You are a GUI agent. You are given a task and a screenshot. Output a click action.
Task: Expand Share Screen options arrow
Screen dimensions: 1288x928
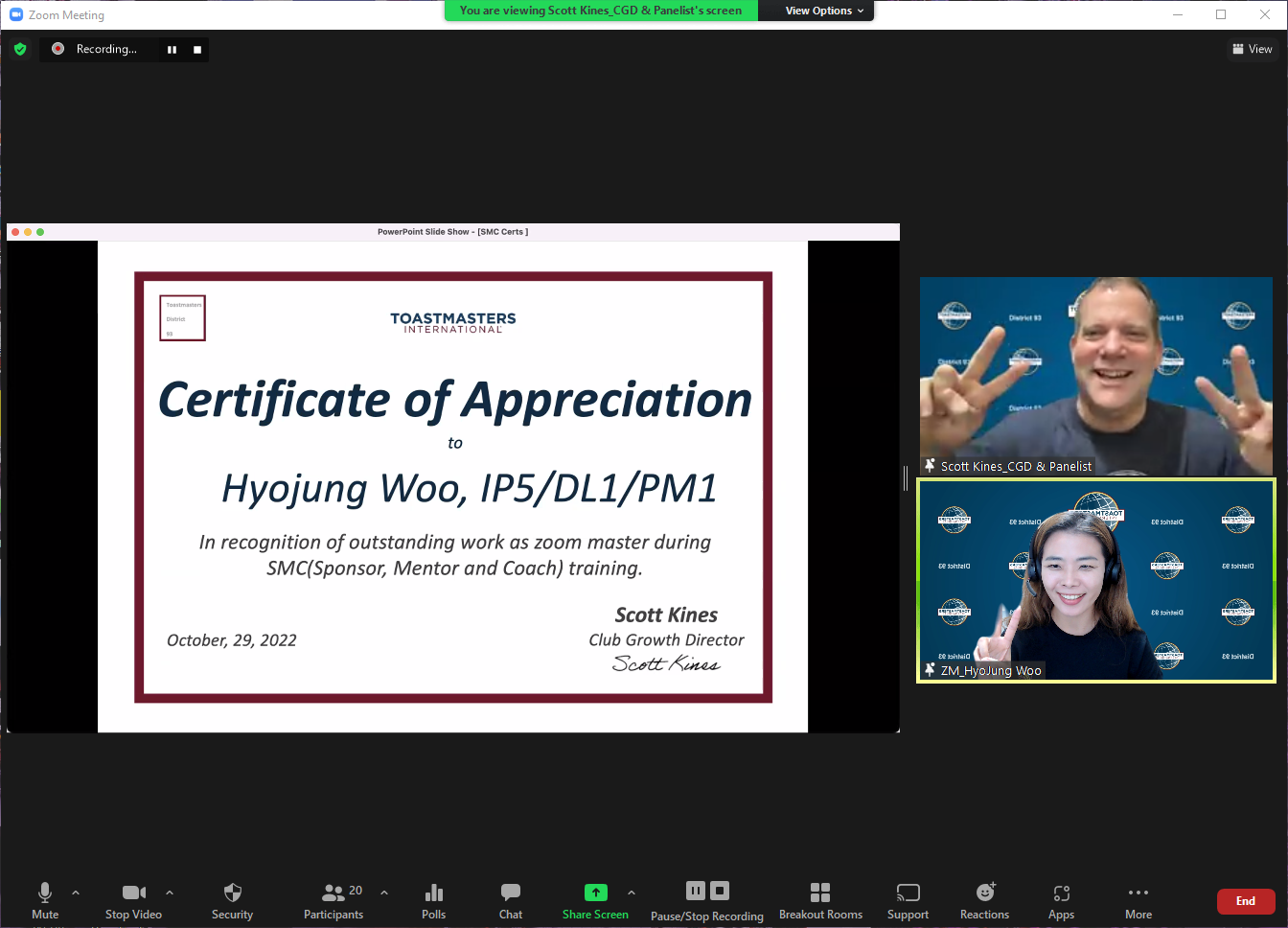[632, 893]
